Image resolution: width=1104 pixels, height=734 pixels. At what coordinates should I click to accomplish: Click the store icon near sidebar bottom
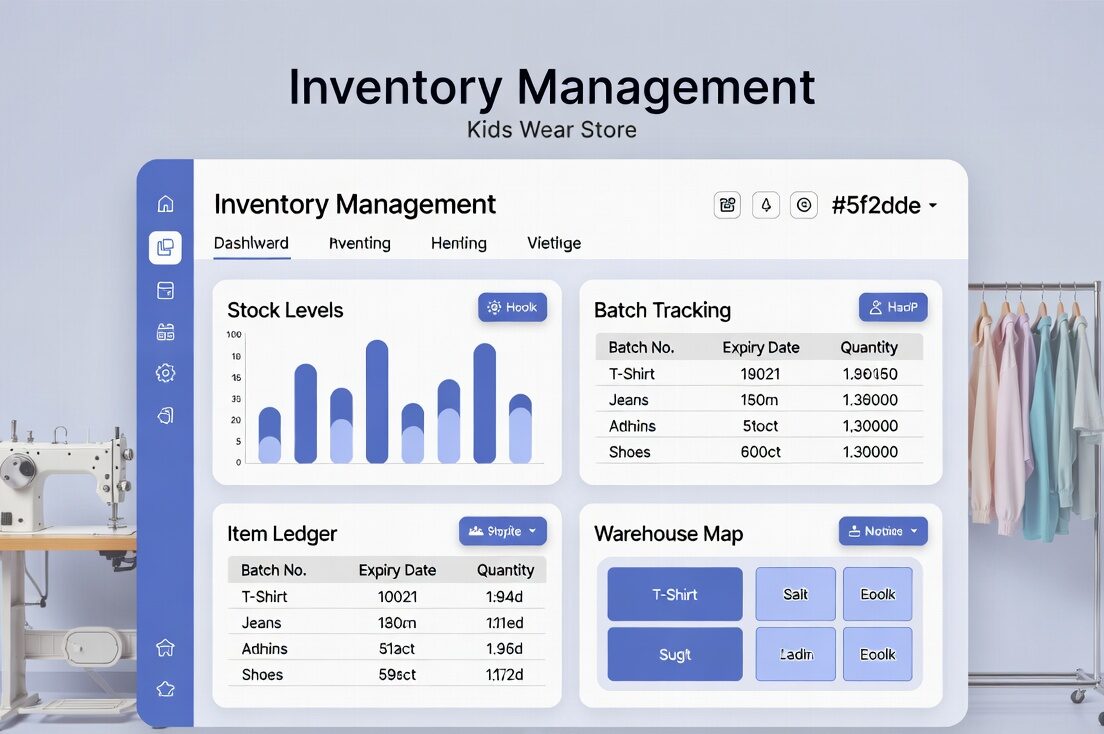click(x=166, y=648)
